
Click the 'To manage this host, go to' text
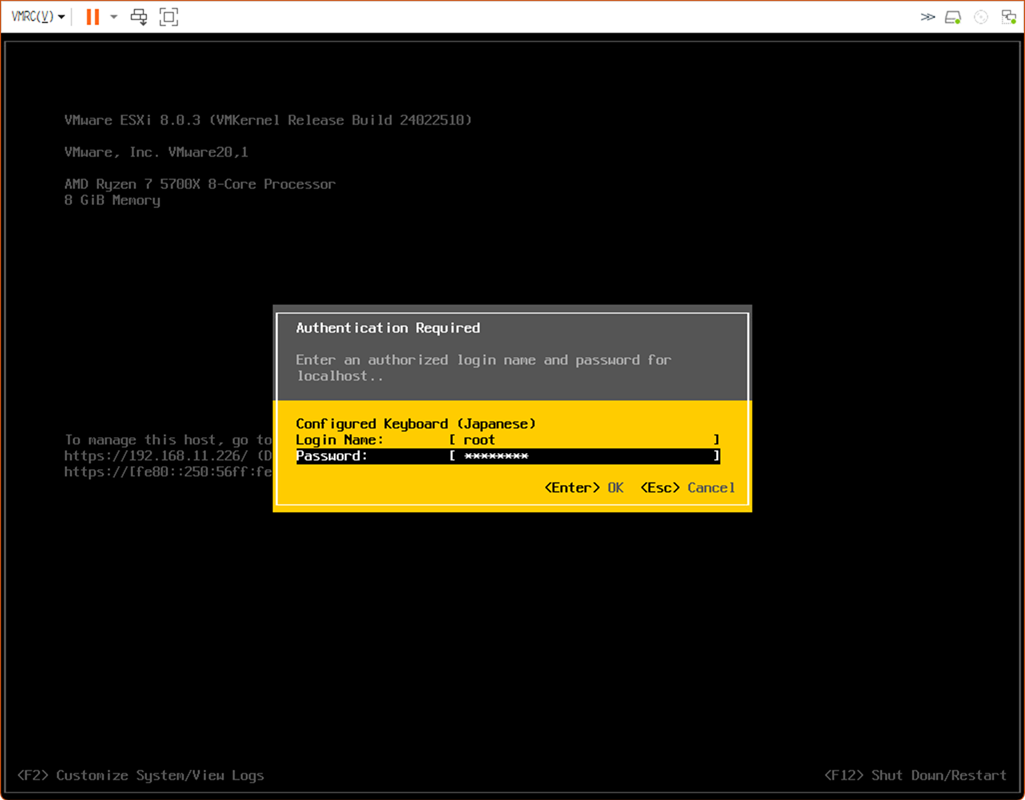(x=168, y=440)
